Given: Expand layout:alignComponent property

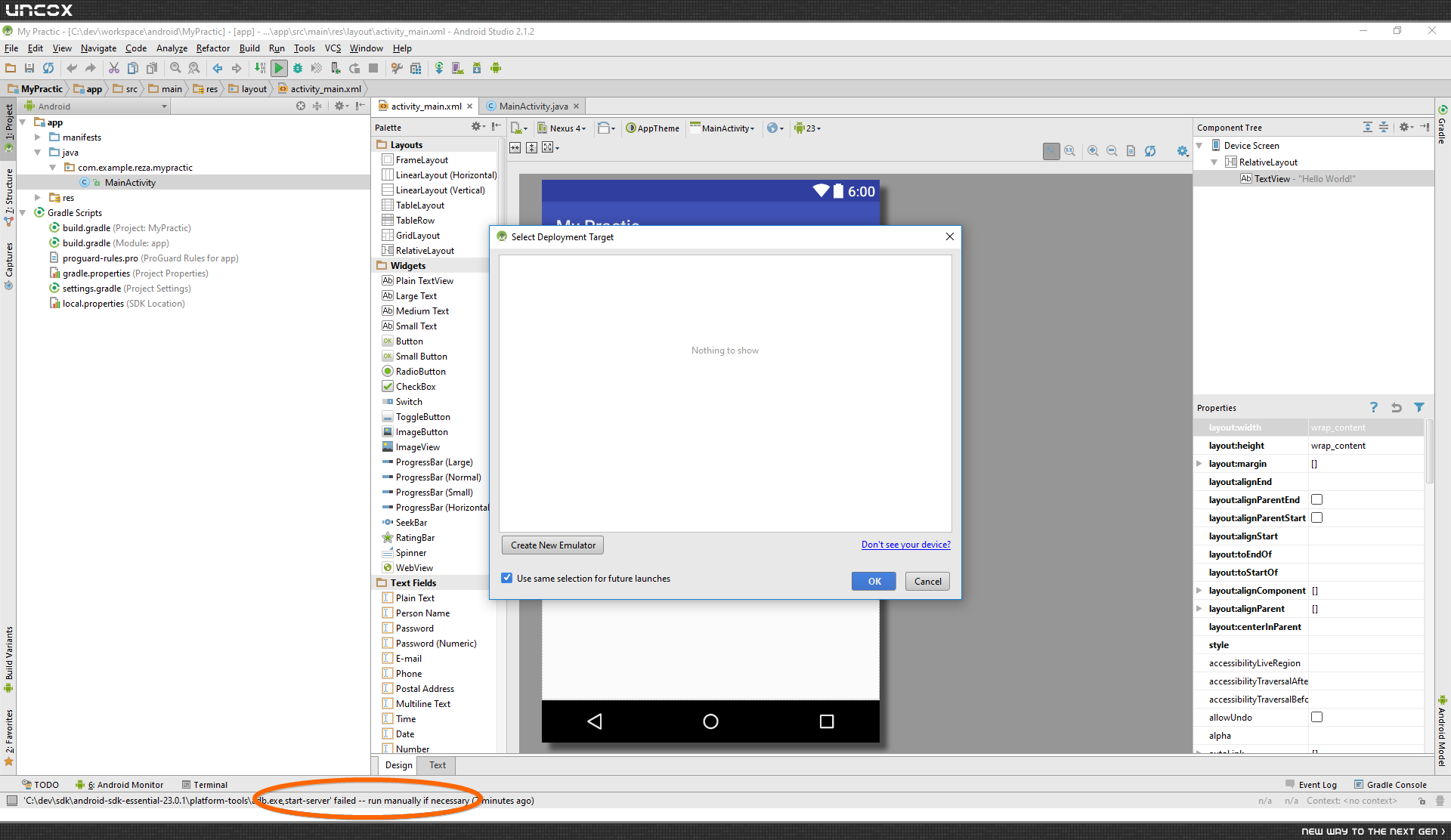Looking at the screenshot, I should [x=1199, y=591].
